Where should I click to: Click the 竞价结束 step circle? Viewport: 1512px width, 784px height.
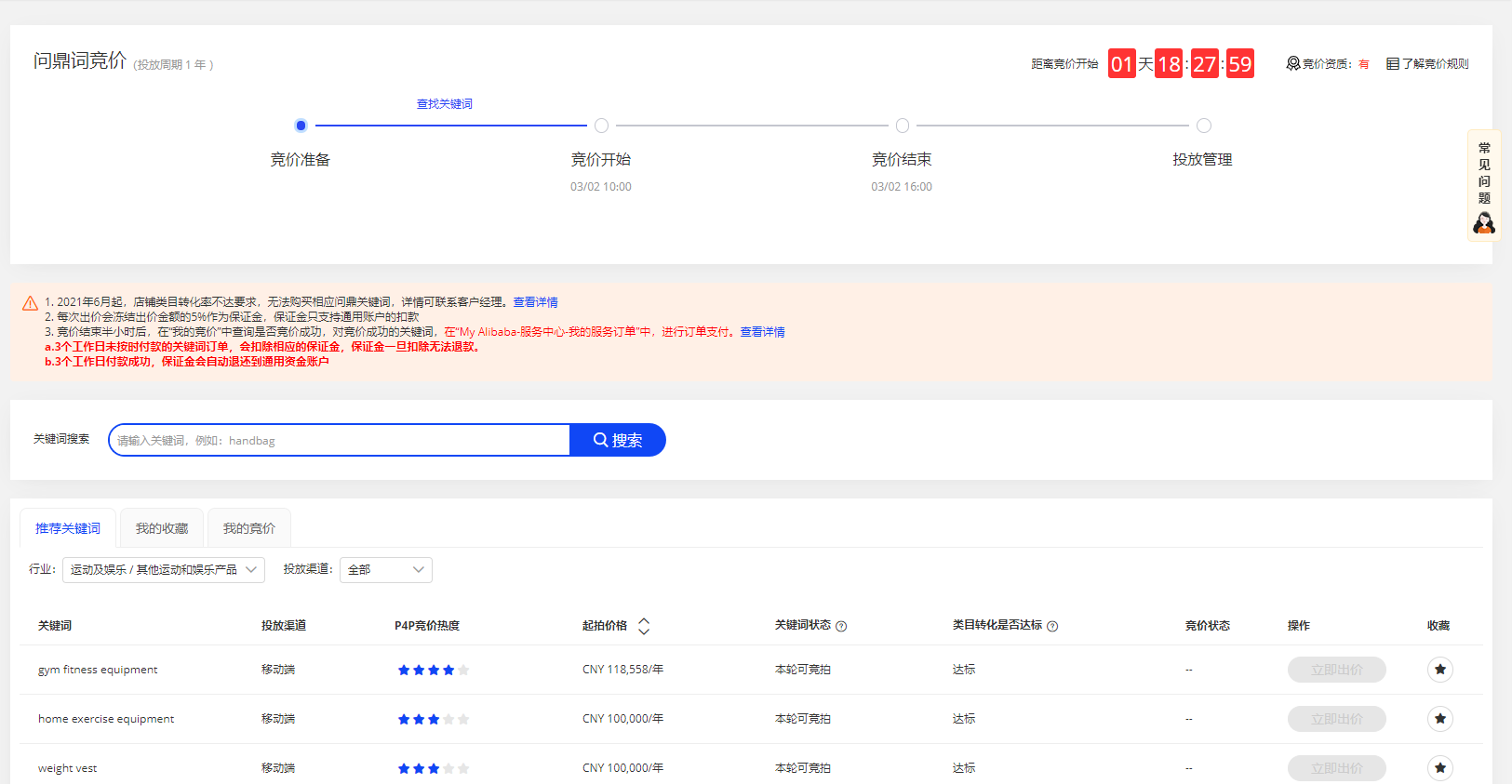click(x=902, y=126)
